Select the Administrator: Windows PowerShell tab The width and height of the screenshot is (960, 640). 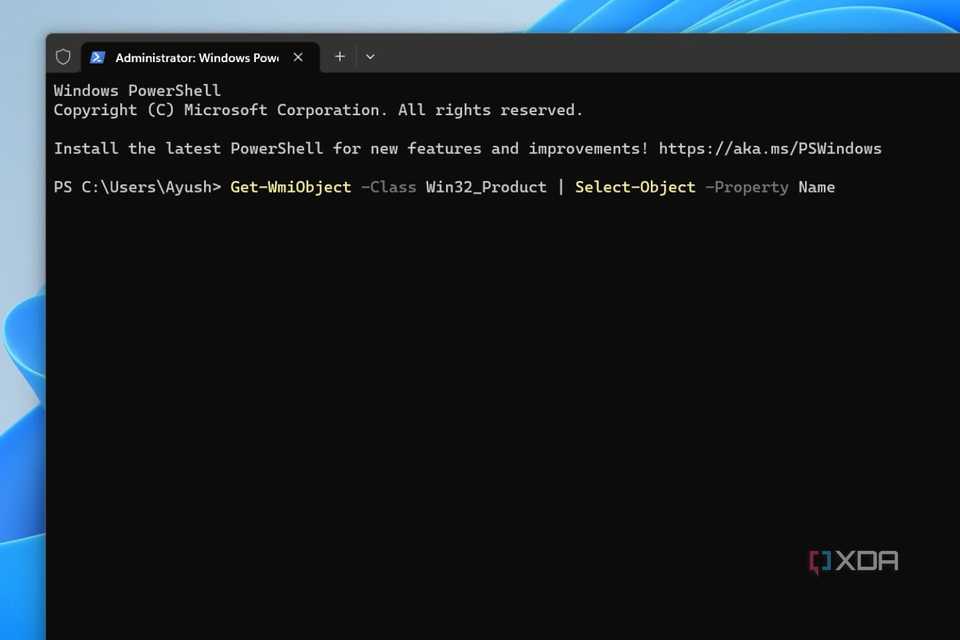click(x=200, y=58)
